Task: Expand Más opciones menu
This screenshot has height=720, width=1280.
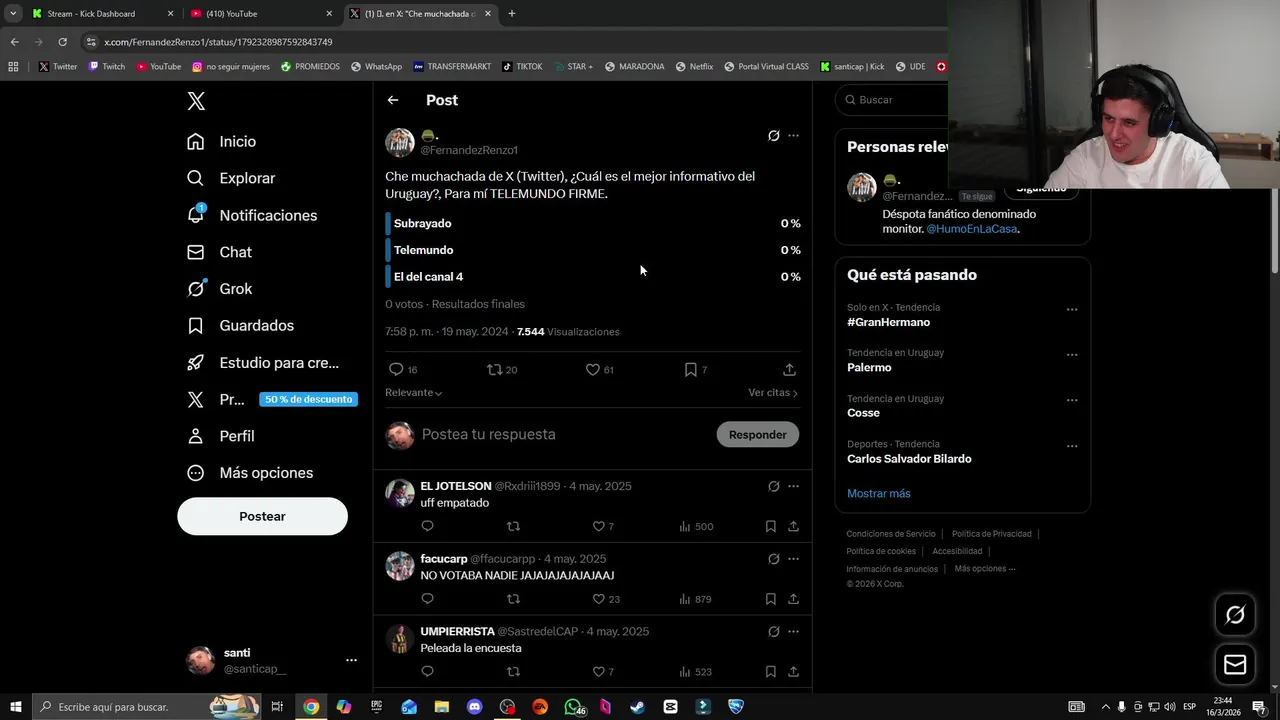Action: point(250,473)
